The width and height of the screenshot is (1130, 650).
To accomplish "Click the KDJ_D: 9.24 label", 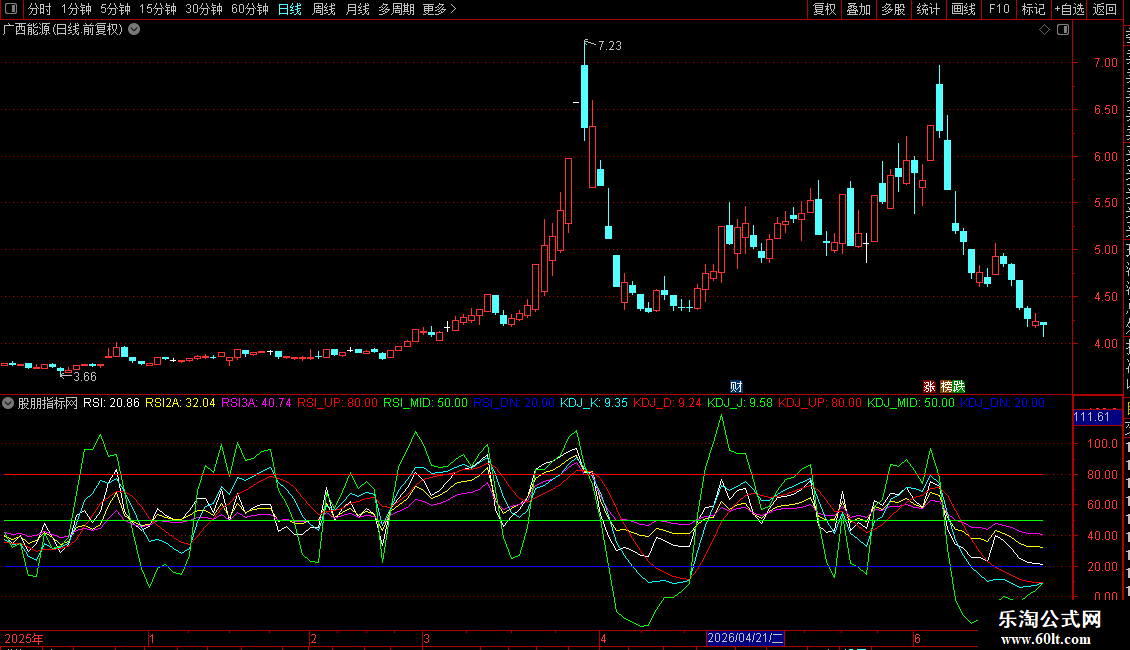I will (667, 403).
